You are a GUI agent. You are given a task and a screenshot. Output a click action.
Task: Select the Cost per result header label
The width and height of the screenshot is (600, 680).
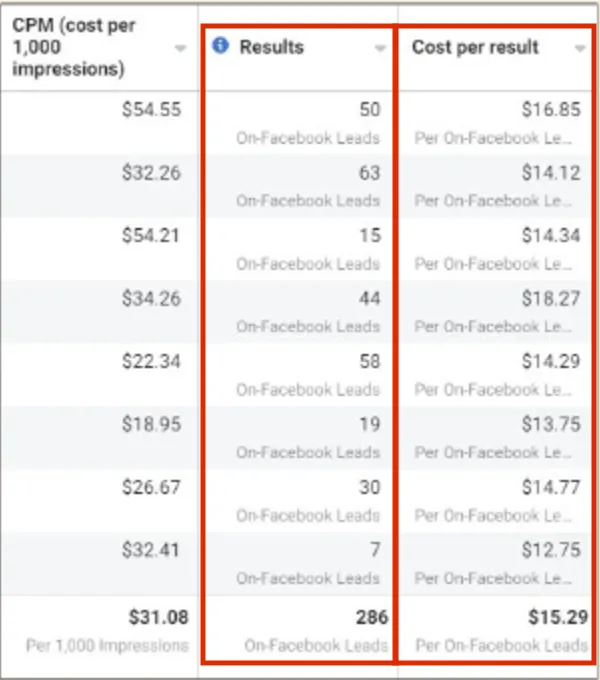(475, 47)
